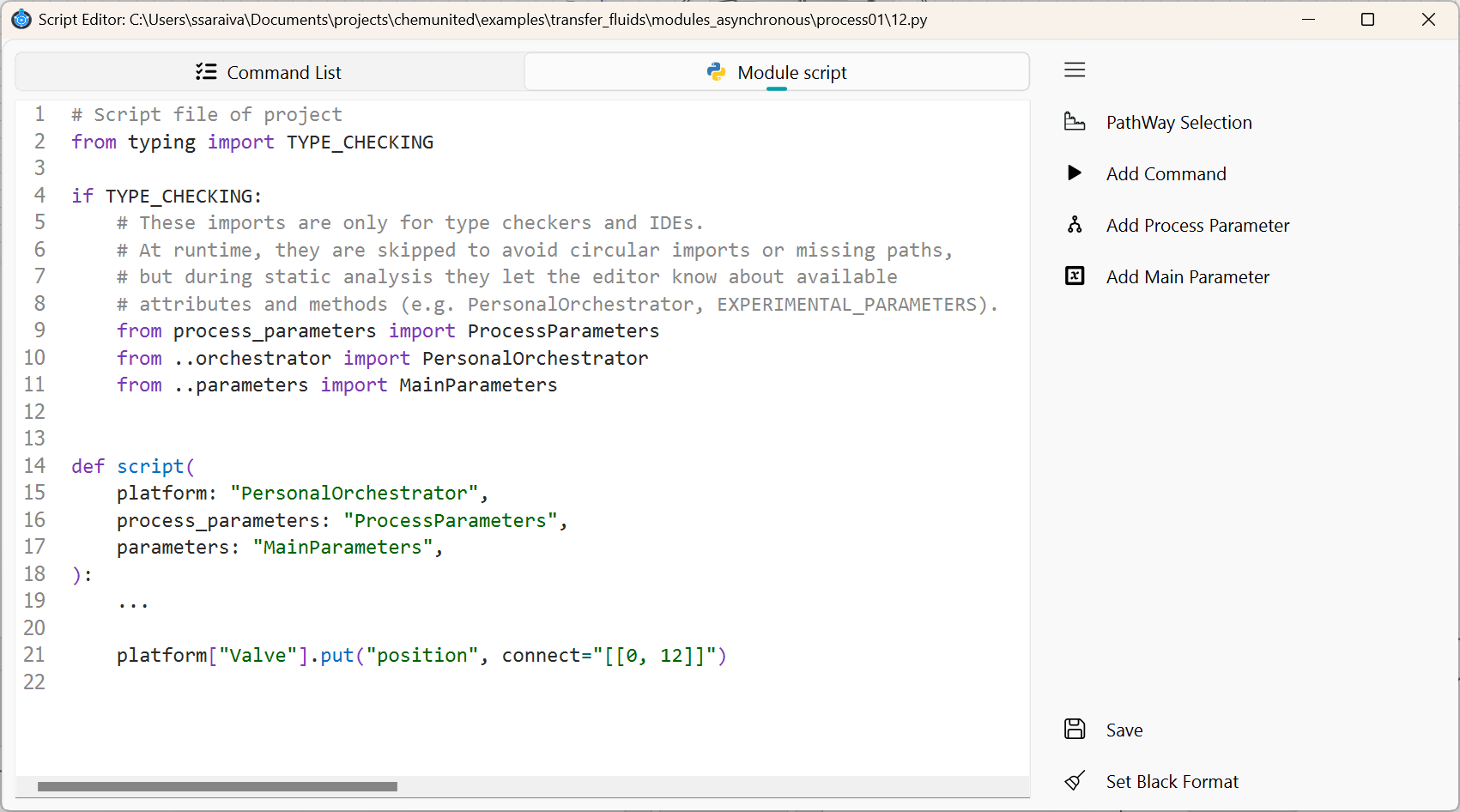Click the Add Command play icon
The image size is (1460, 812).
1075,173
